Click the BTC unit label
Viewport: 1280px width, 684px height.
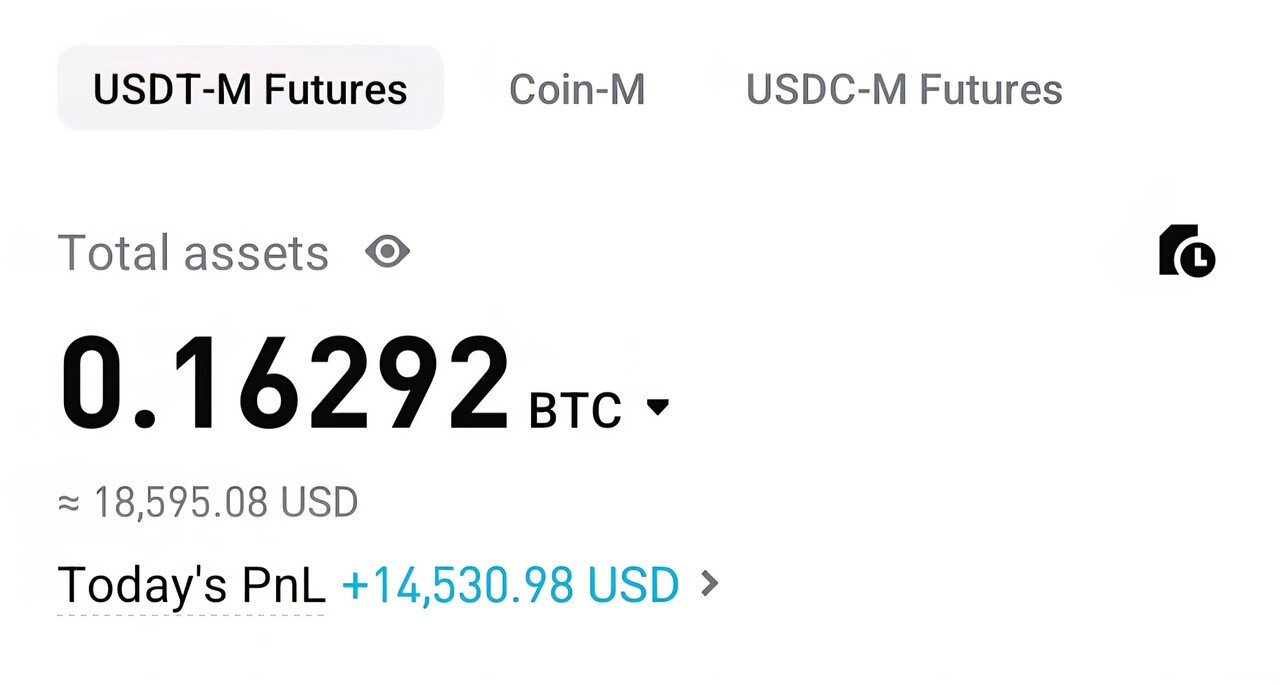[x=575, y=410]
